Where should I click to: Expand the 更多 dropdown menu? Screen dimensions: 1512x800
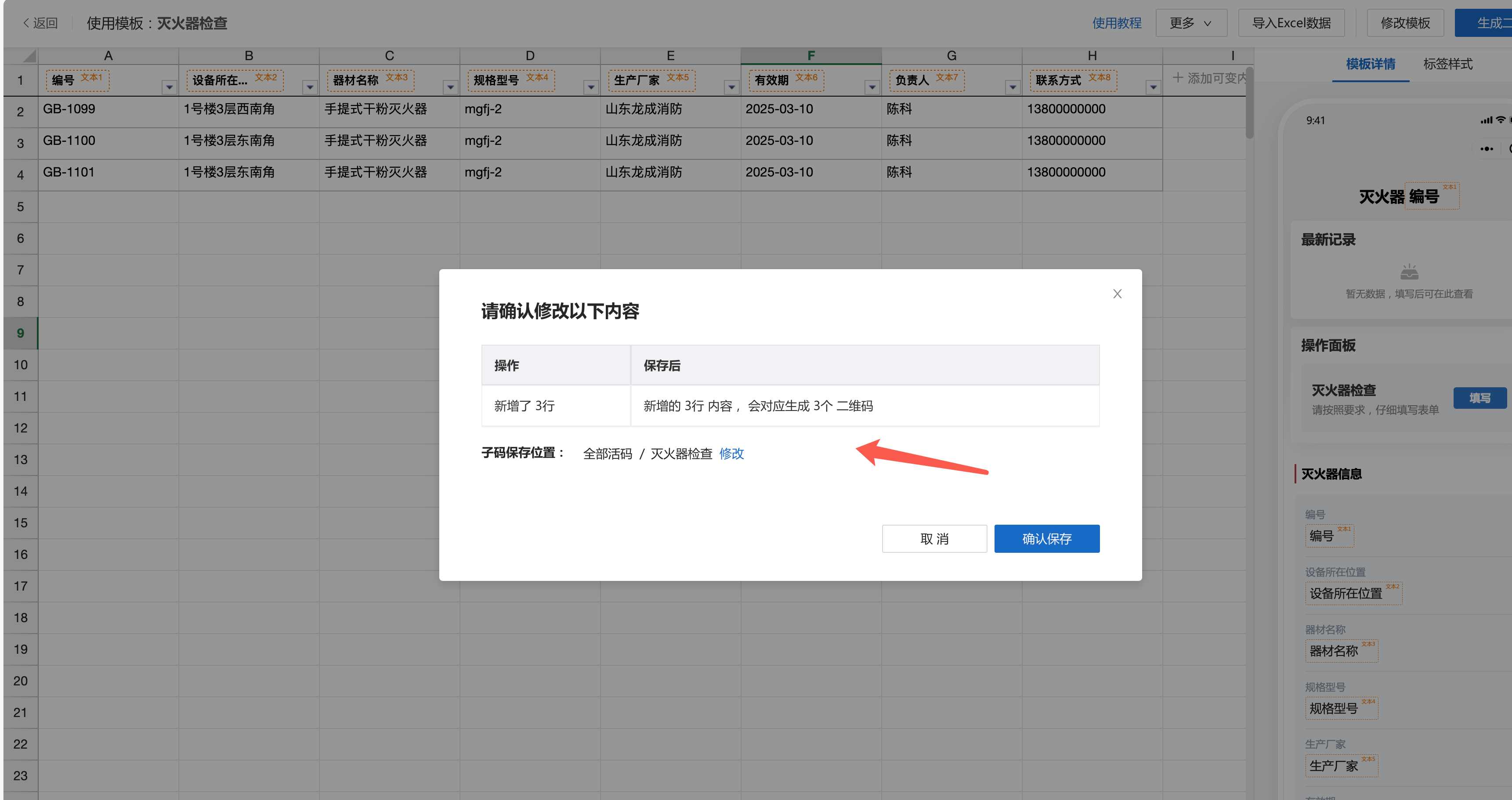coord(1191,23)
